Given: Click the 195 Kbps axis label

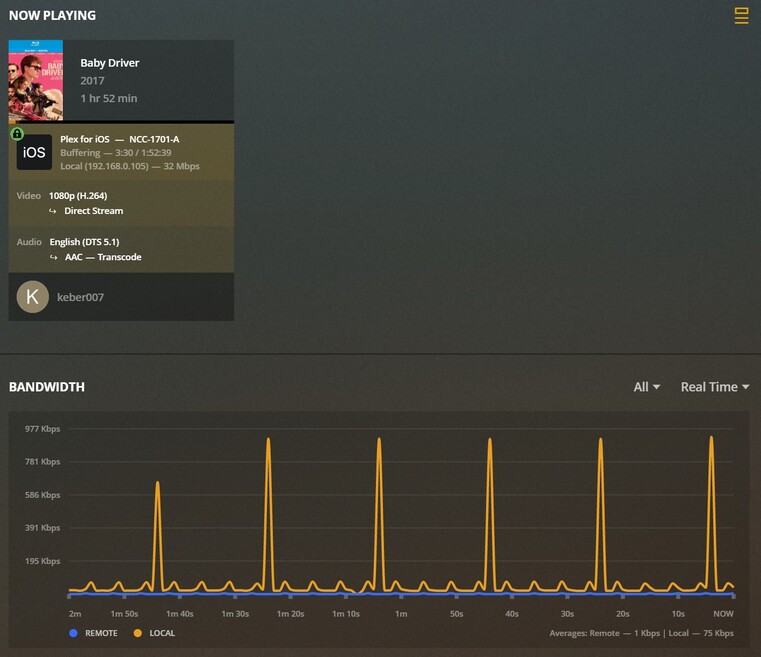Looking at the screenshot, I should pos(43,561).
